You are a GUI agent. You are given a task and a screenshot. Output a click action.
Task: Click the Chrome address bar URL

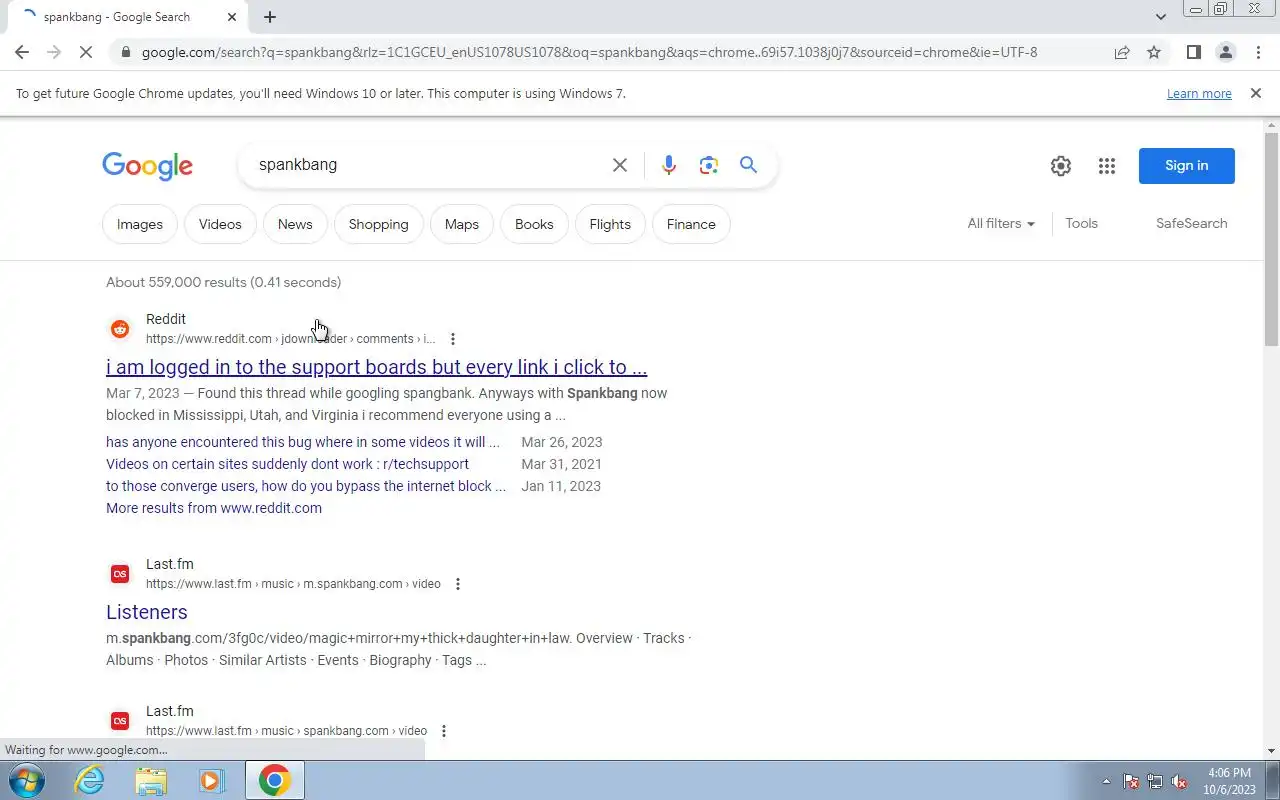589,52
